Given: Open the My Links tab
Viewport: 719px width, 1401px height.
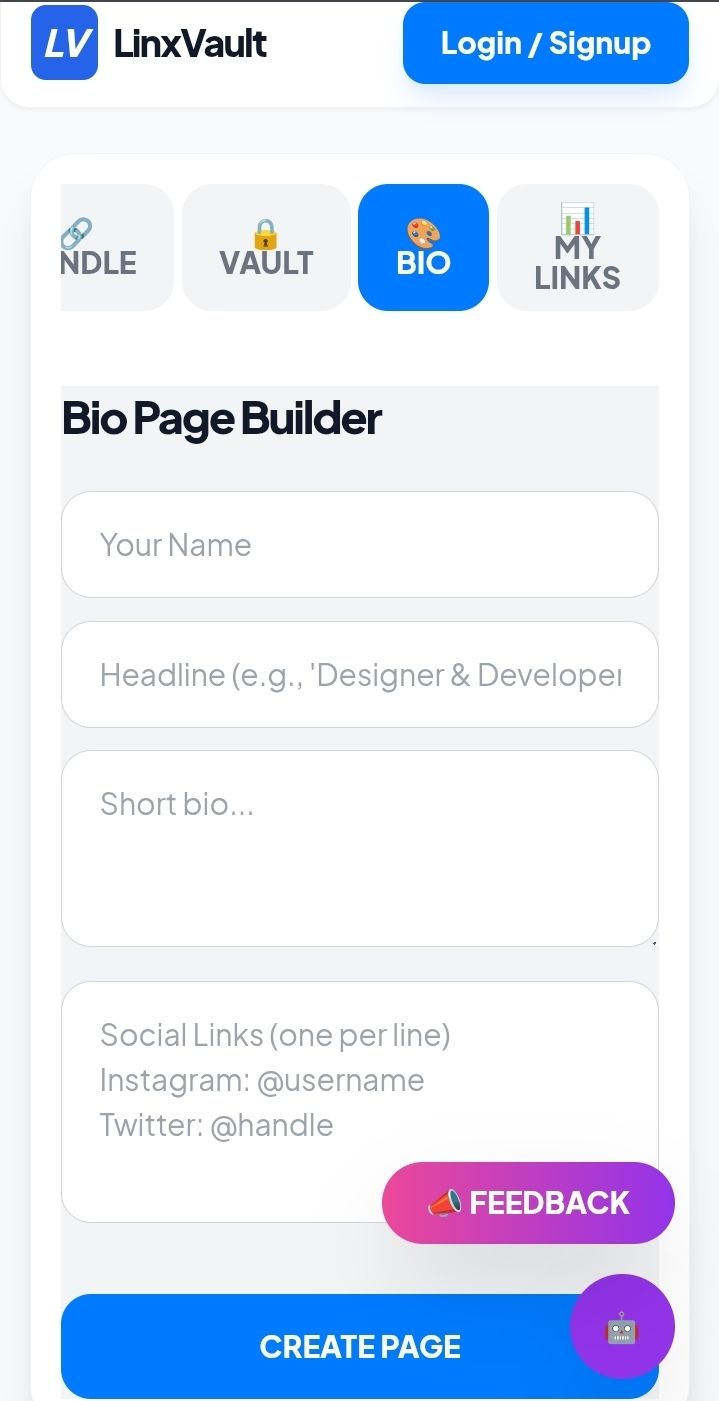Looking at the screenshot, I should point(577,262).
